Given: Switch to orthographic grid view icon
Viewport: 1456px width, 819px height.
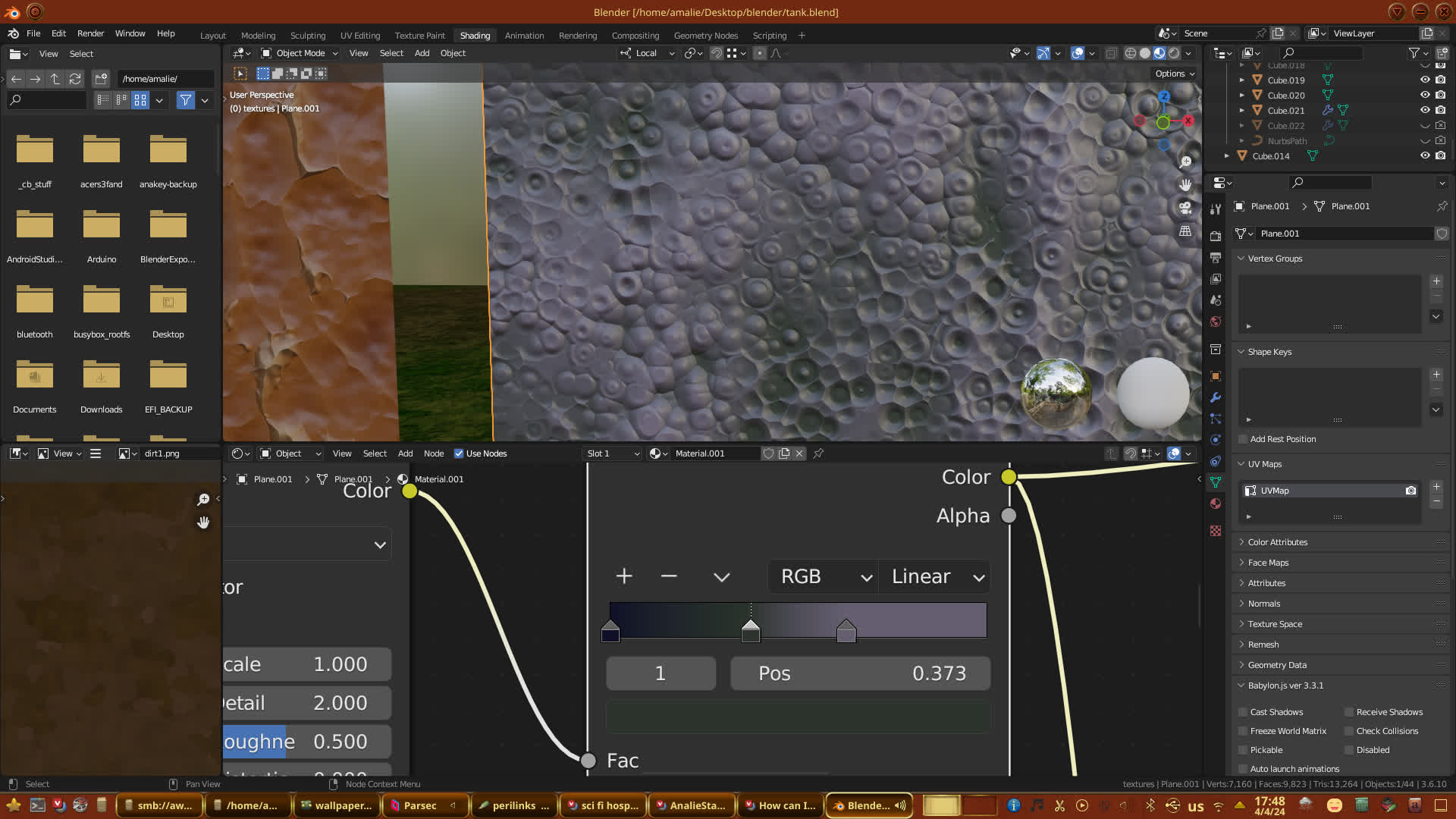Looking at the screenshot, I should click(1185, 231).
